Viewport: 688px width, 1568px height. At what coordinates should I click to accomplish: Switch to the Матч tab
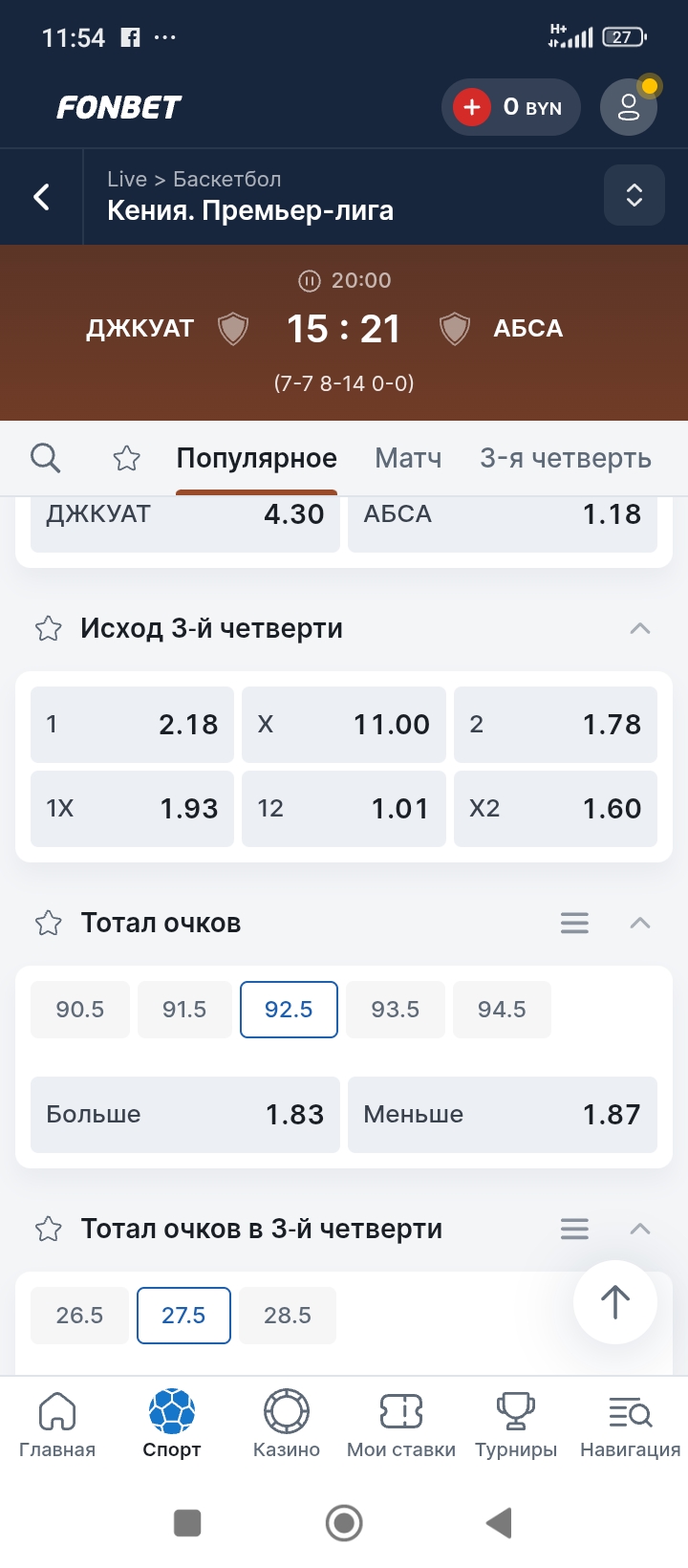tap(408, 459)
